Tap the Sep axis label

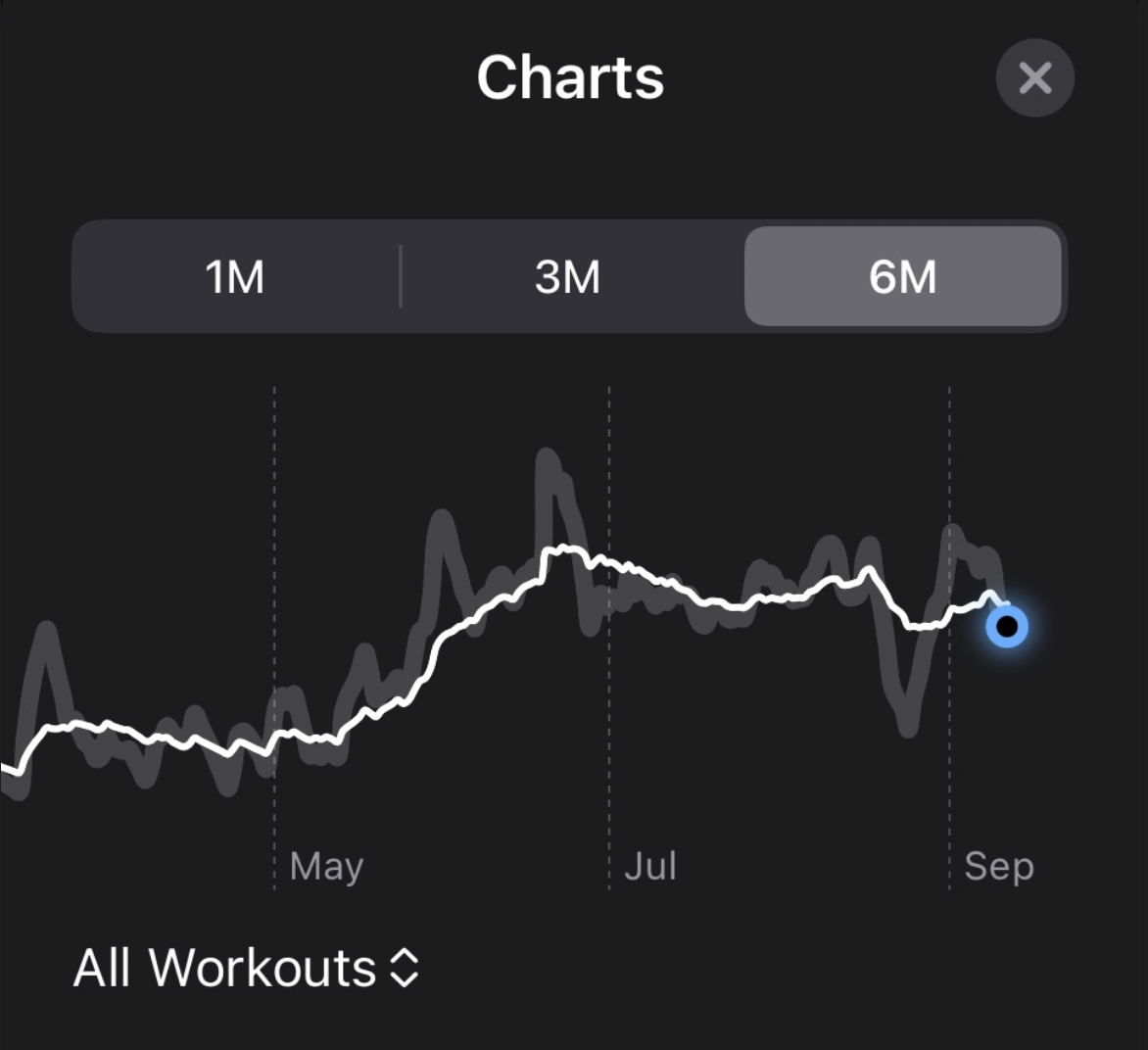tap(999, 867)
